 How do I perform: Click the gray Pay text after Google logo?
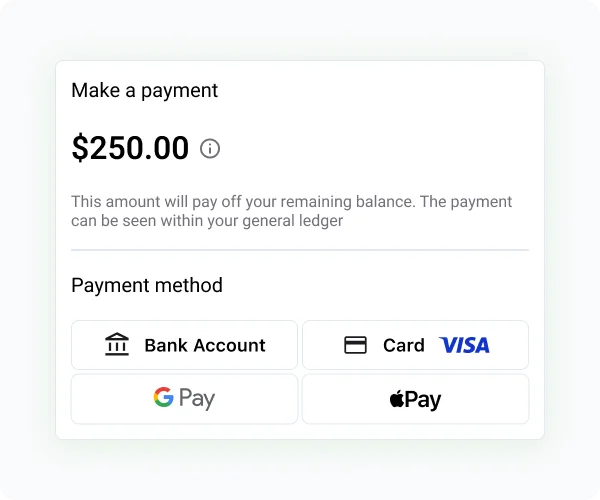point(197,399)
